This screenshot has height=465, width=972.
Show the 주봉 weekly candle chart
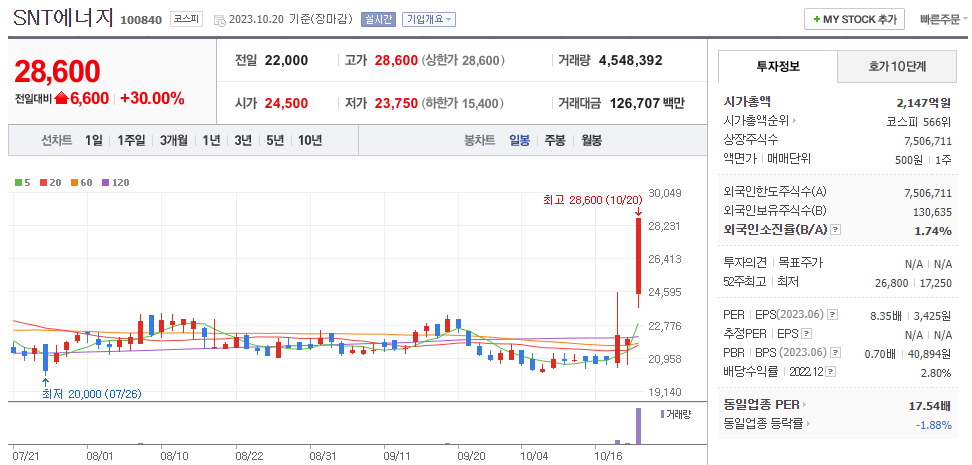click(555, 140)
